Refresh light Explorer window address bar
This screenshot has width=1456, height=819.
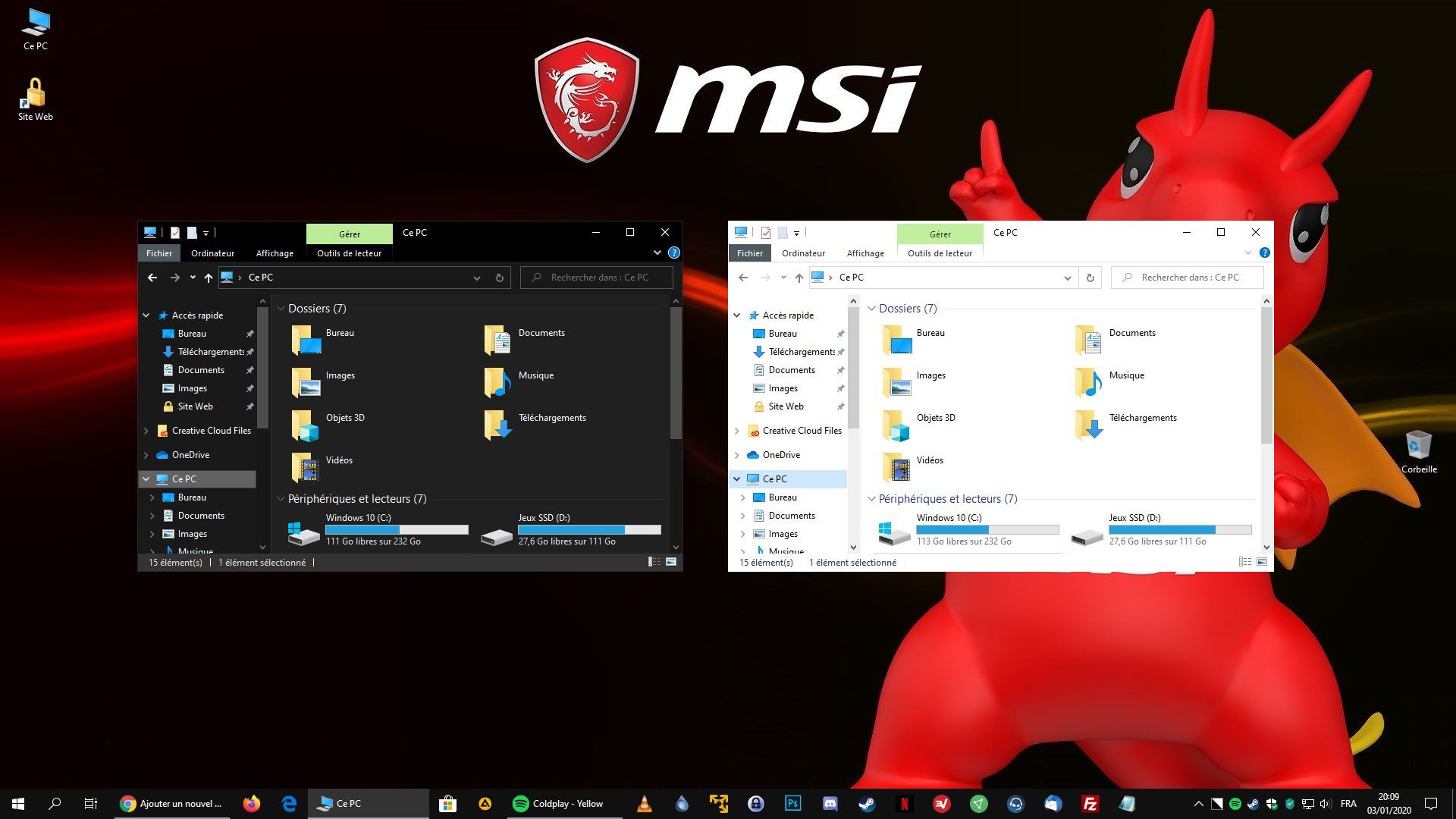[1090, 278]
